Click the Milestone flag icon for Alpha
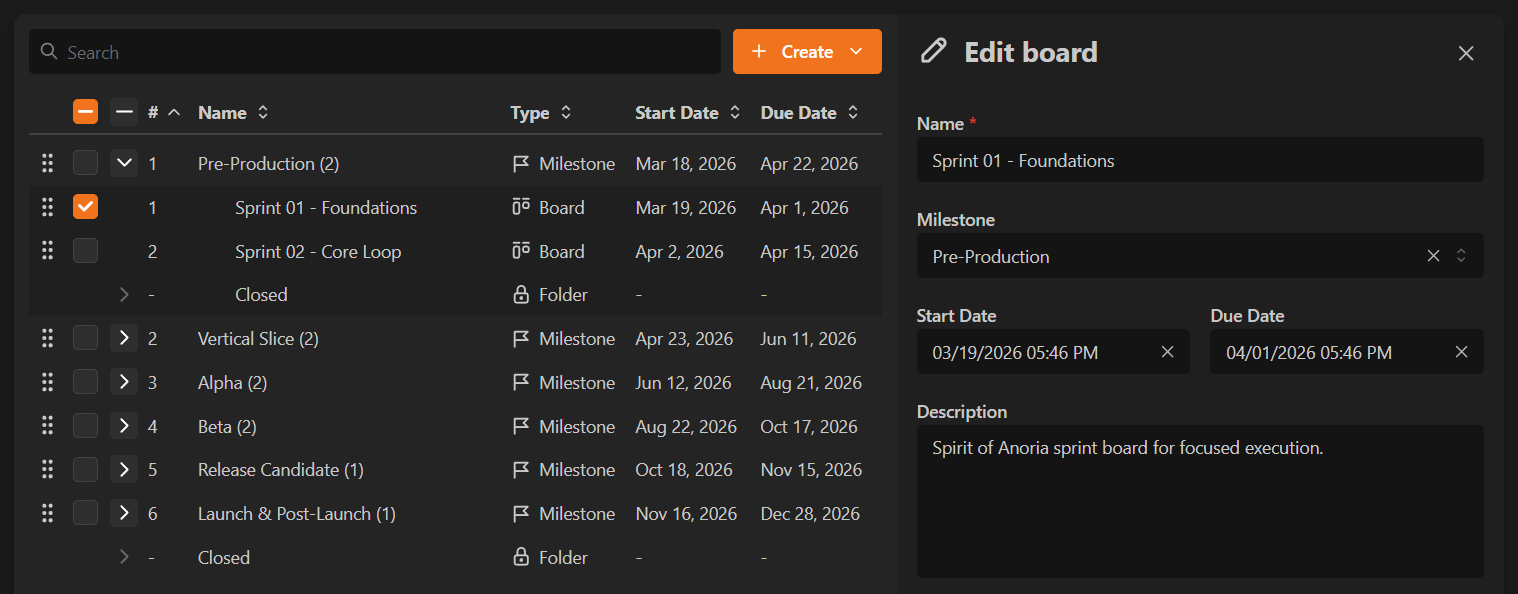Viewport: 1518px width, 594px height. point(520,383)
